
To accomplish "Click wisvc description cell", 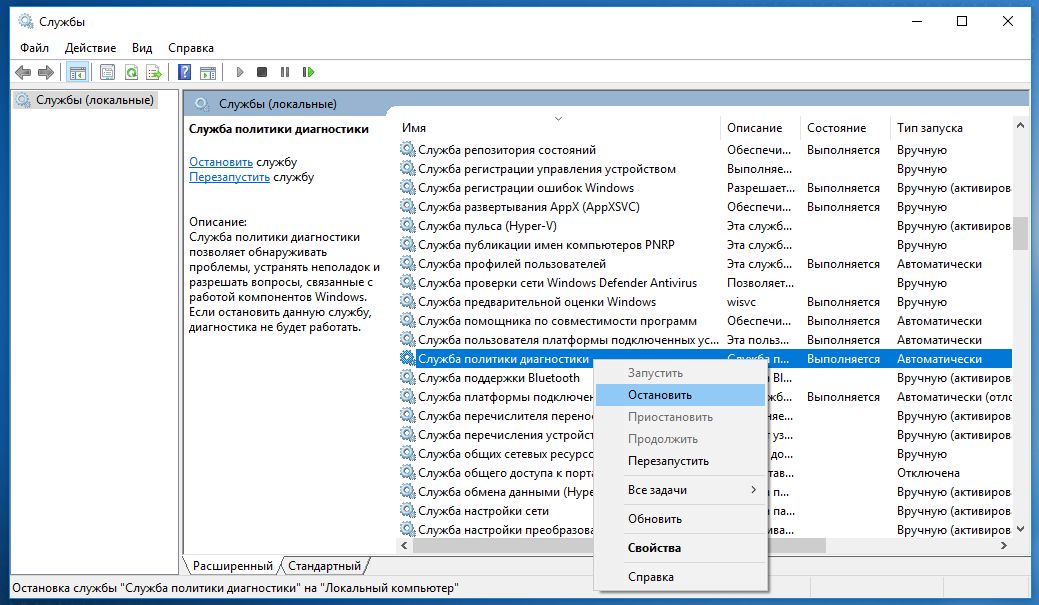I will click(x=741, y=302).
